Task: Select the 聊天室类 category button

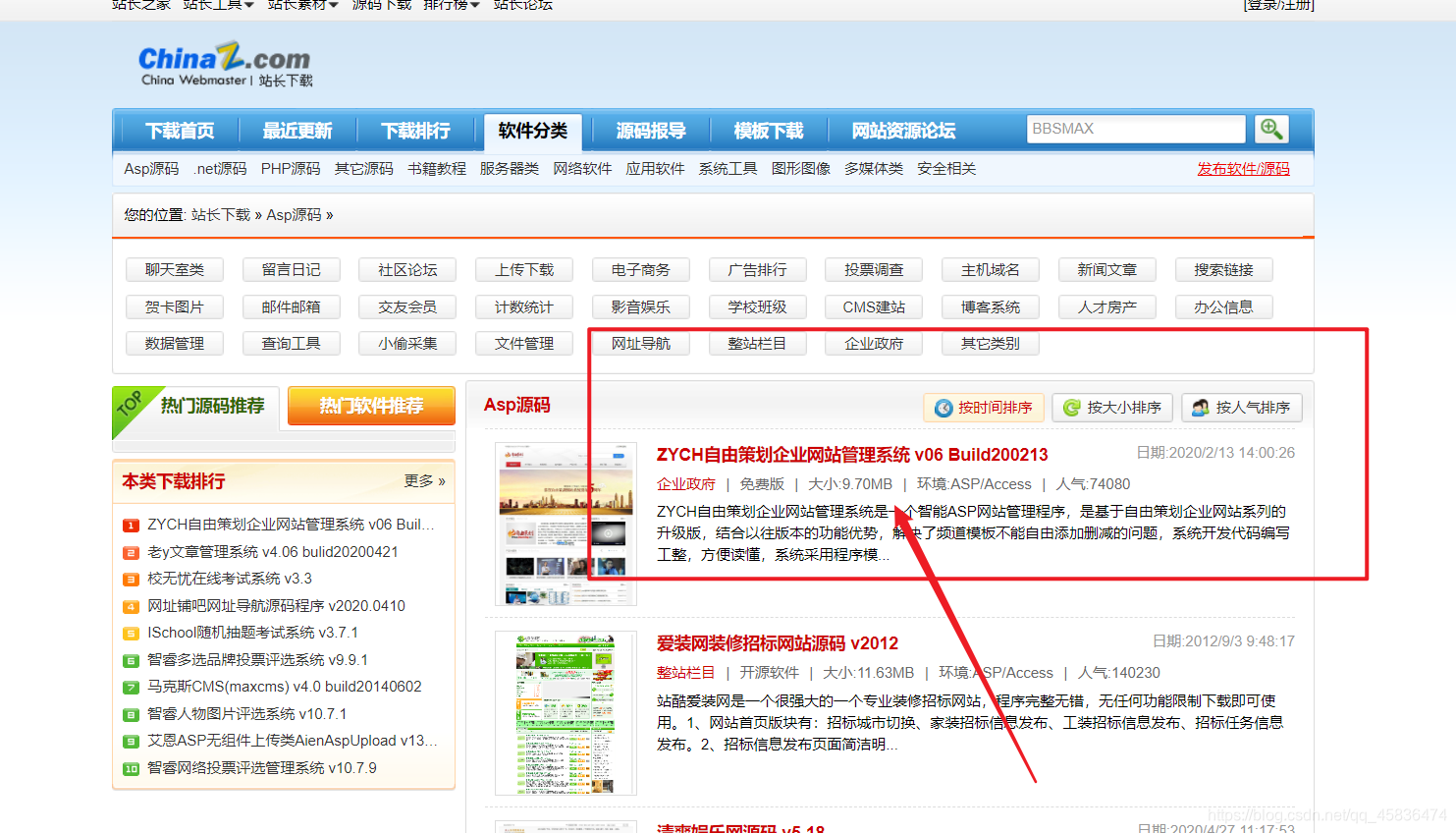Action: [175, 270]
